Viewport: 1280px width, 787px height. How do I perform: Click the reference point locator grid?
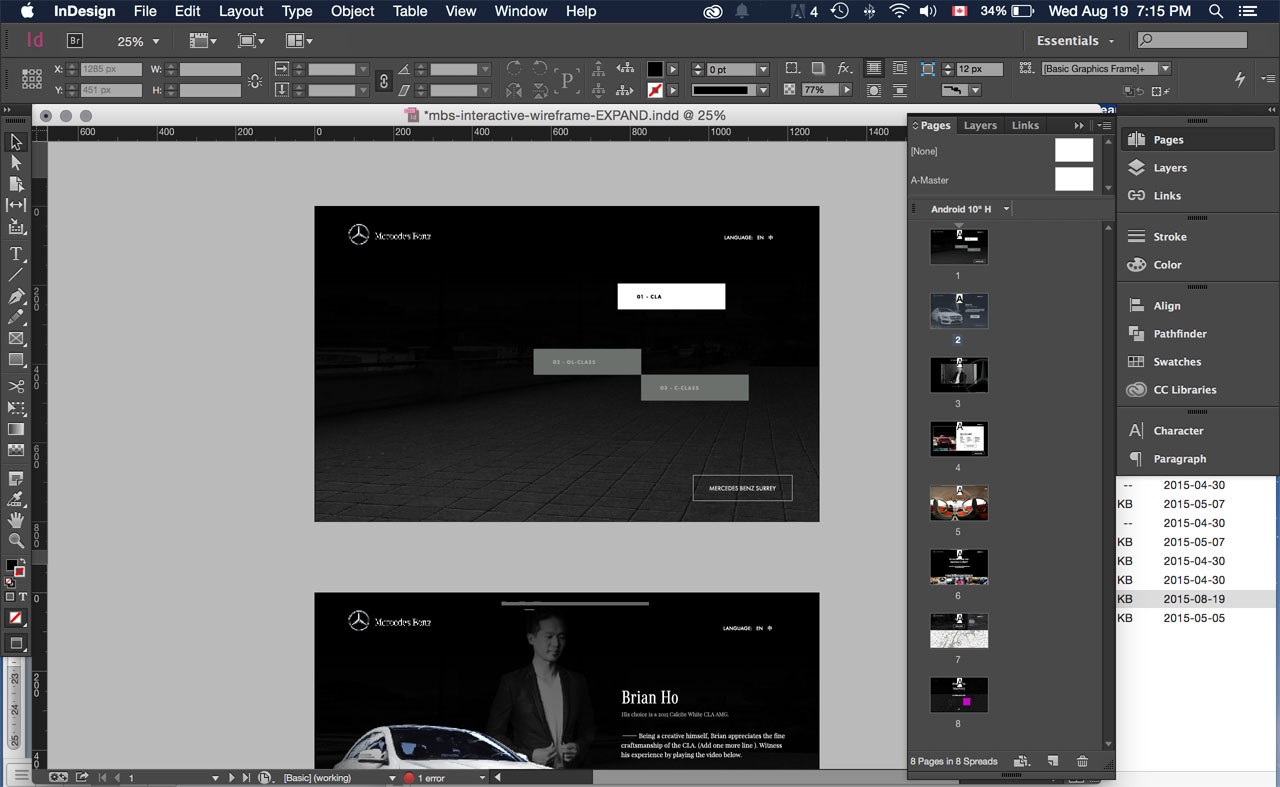click(x=32, y=78)
